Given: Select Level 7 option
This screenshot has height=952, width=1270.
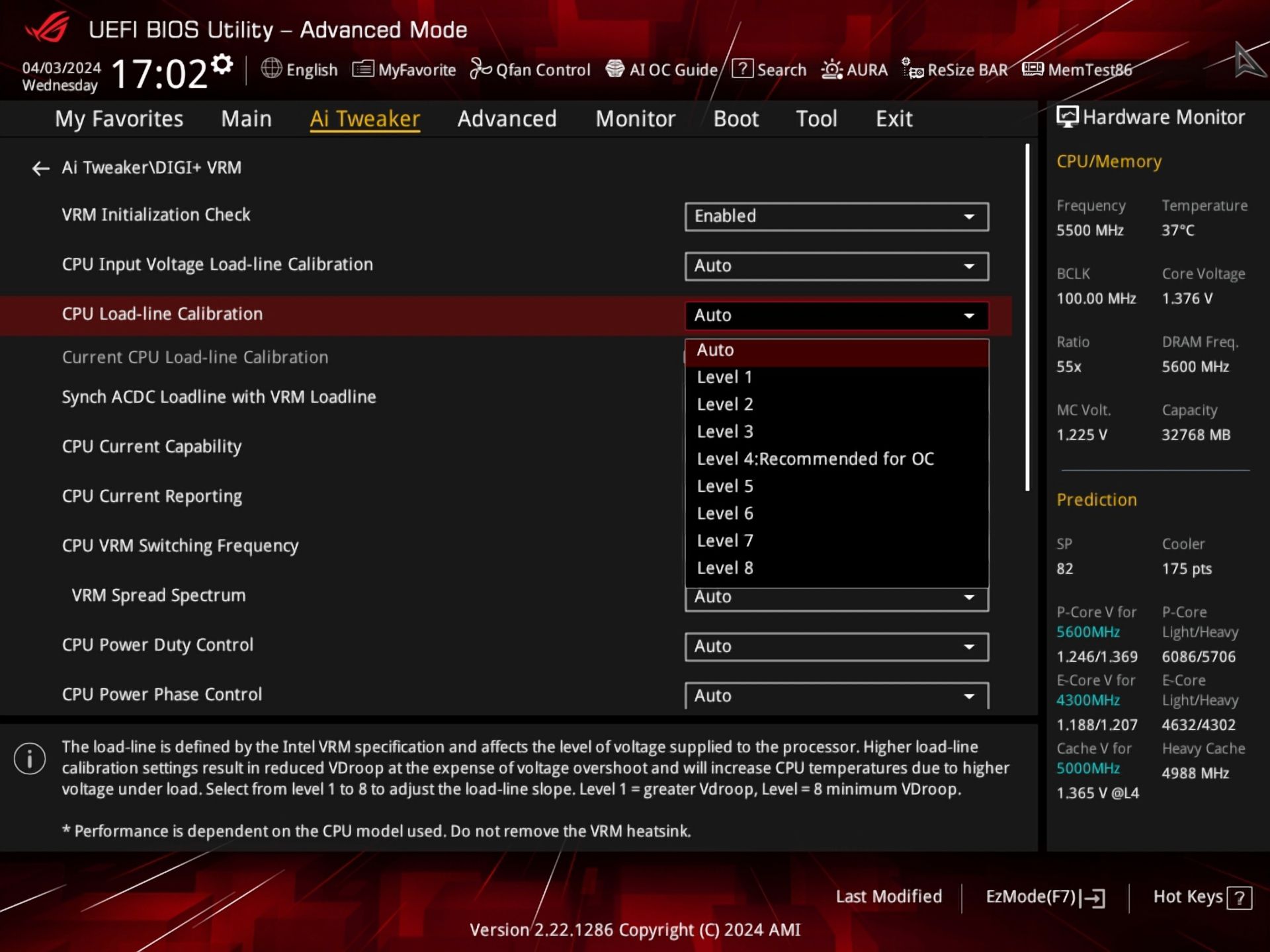Looking at the screenshot, I should tap(837, 541).
